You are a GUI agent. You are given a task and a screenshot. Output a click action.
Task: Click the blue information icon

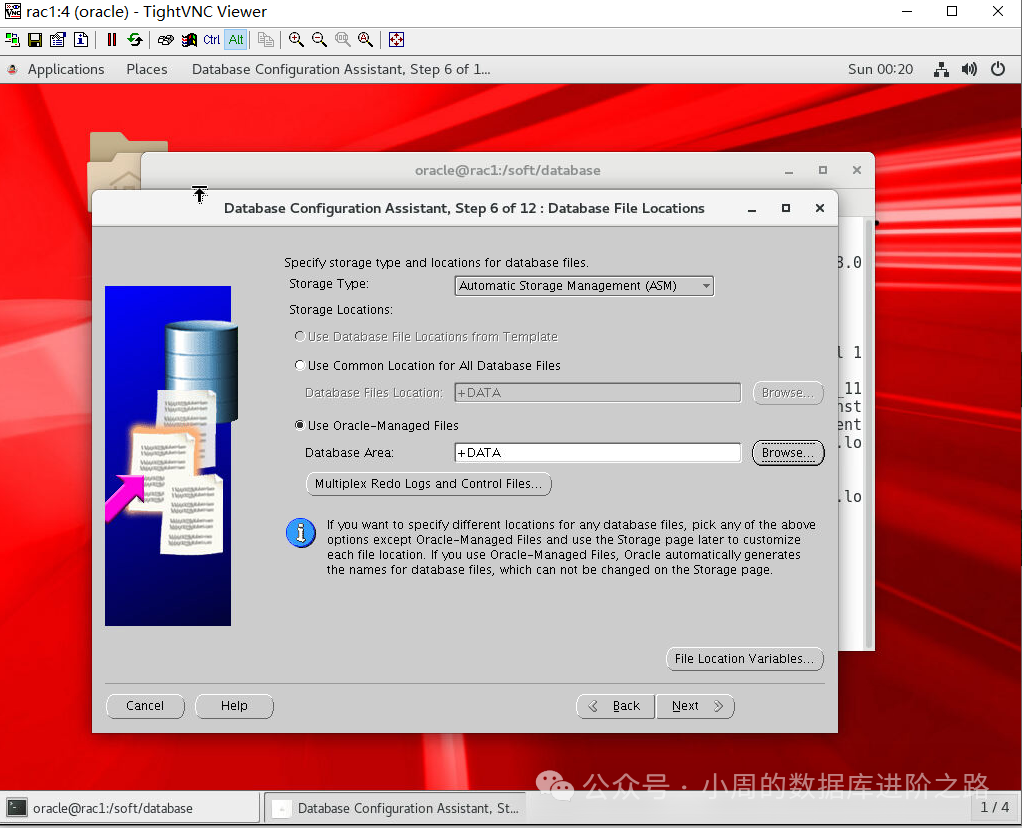tap(300, 533)
